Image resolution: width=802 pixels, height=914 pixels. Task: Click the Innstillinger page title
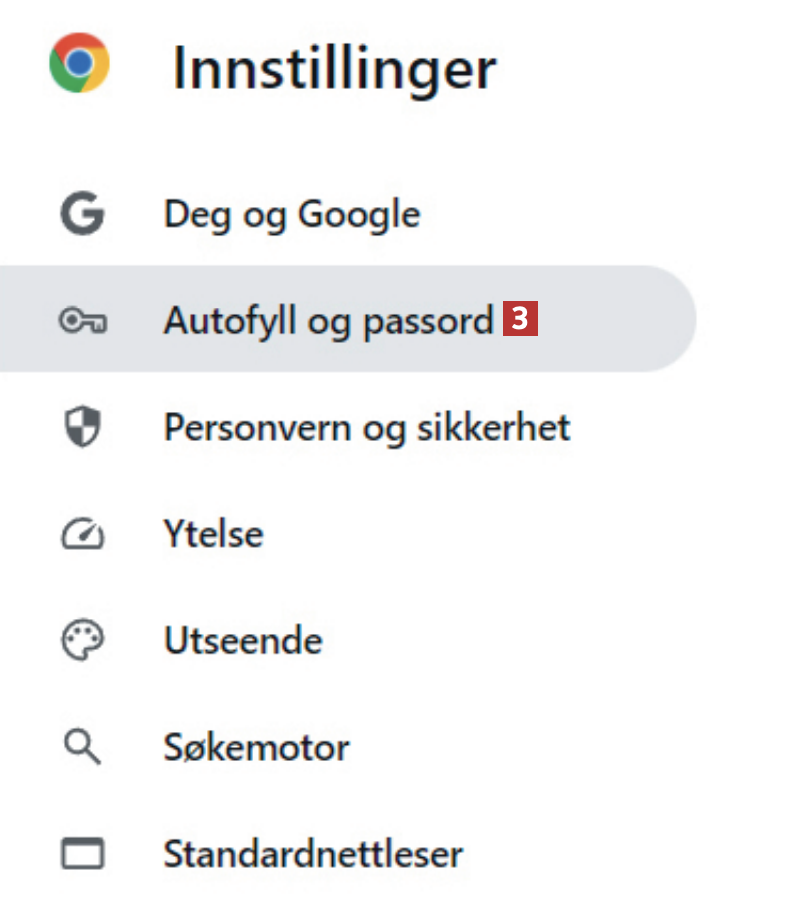pos(334,68)
